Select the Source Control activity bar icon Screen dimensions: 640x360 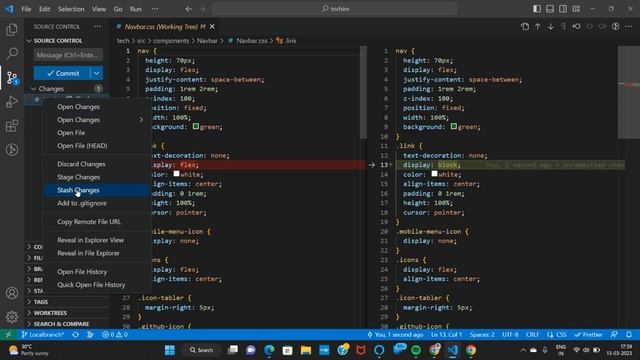point(12,78)
